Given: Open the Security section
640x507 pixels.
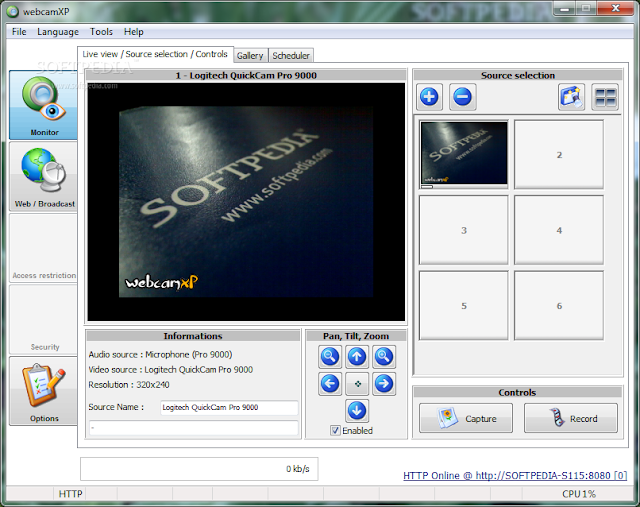Looking at the screenshot, I should click(x=43, y=319).
